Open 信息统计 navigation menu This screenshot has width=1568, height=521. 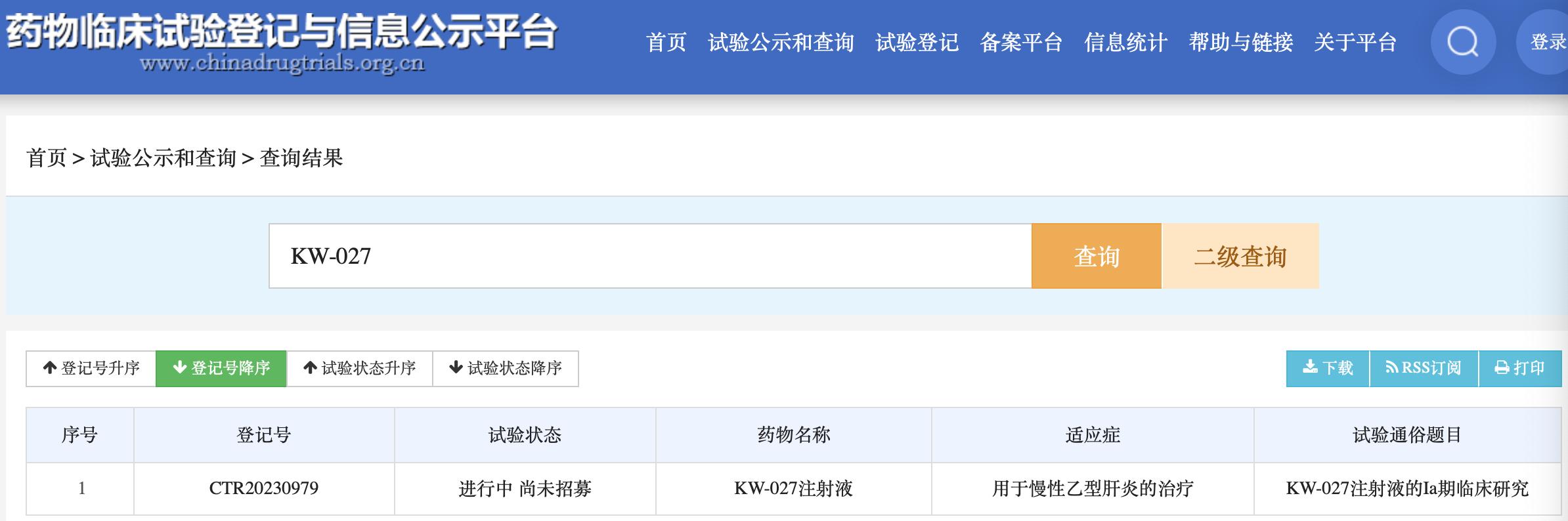pos(1125,43)
